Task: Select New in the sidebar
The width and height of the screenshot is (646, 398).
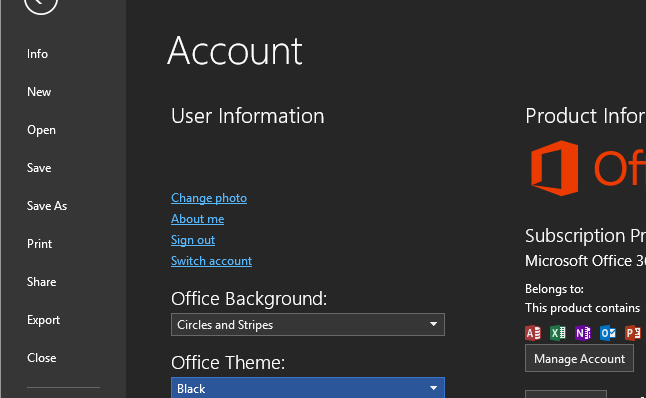Action: click(39, 92)
